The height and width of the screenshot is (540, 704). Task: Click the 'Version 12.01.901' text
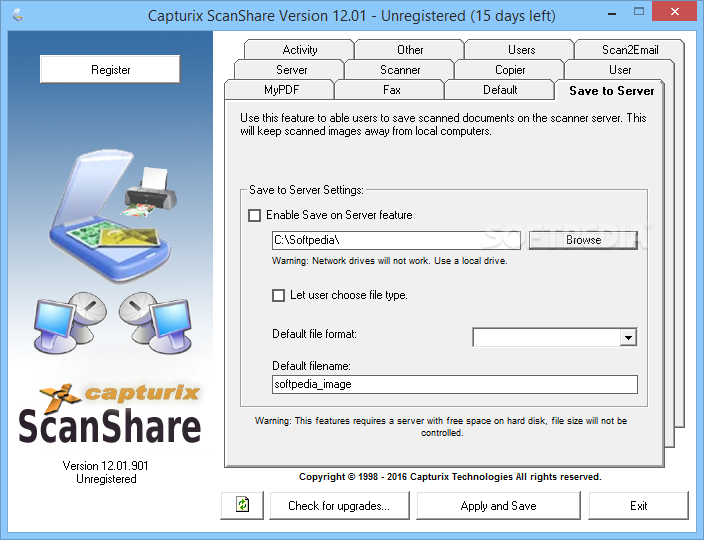click(x=106, y=466)
